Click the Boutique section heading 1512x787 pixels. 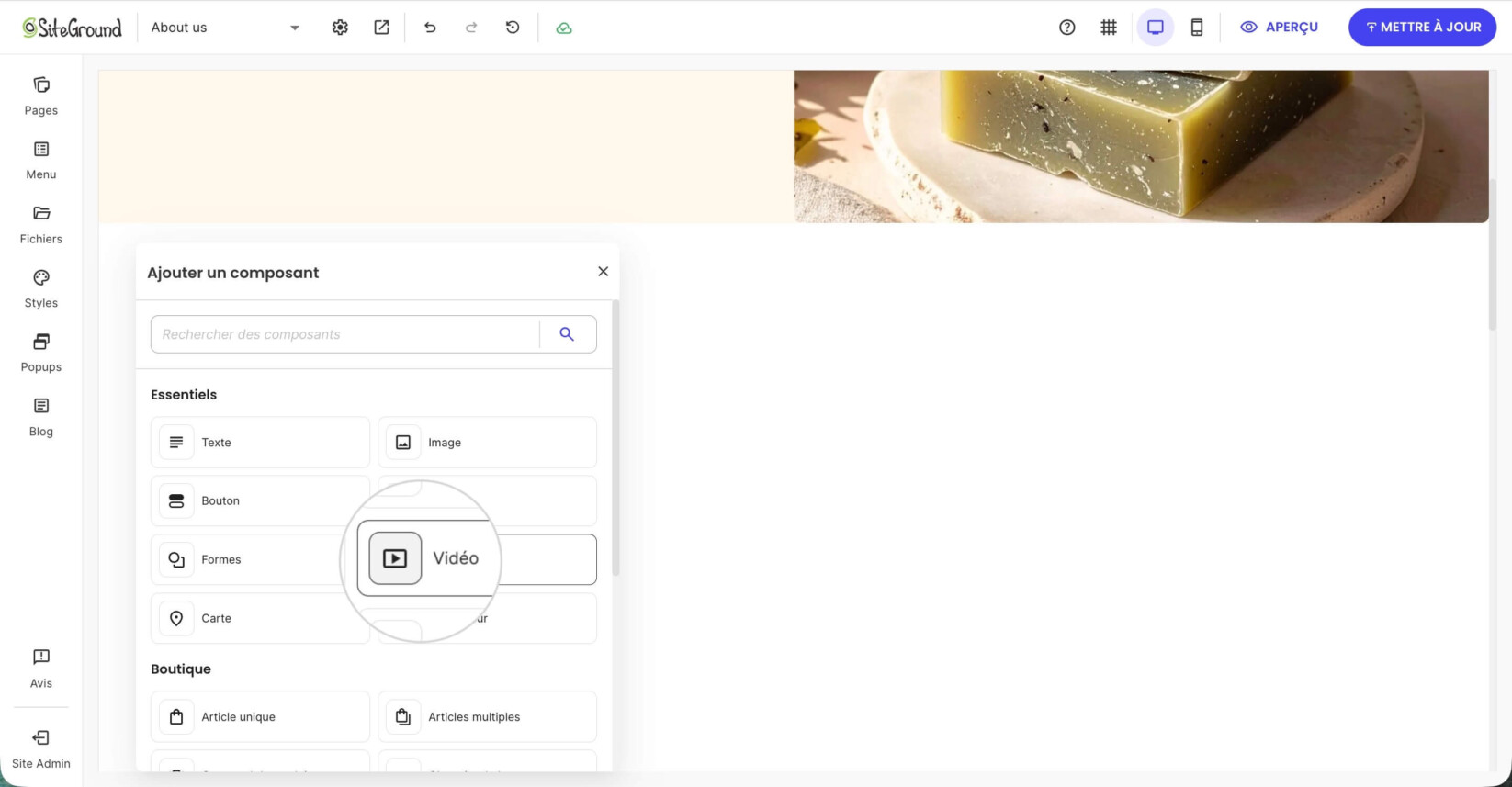[x=181, y=669]
